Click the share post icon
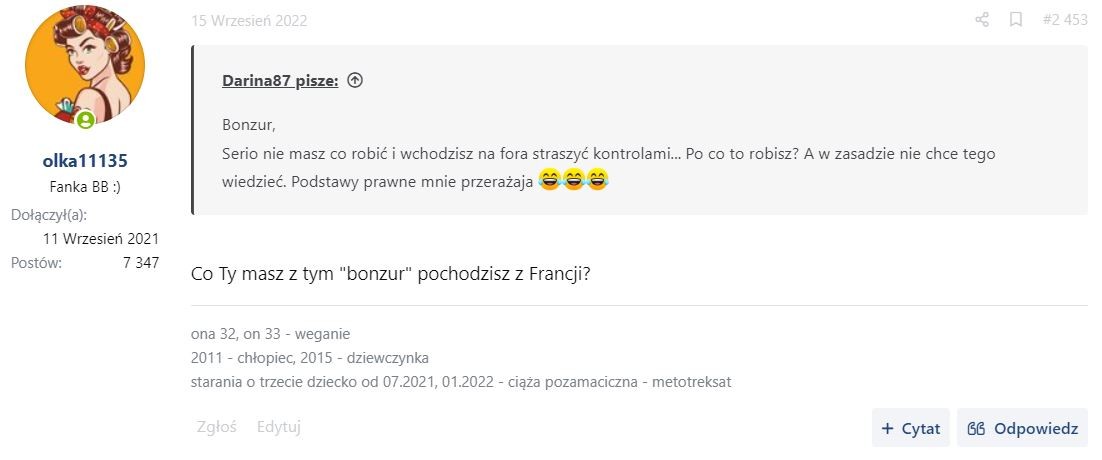 [x=982, y=20]
